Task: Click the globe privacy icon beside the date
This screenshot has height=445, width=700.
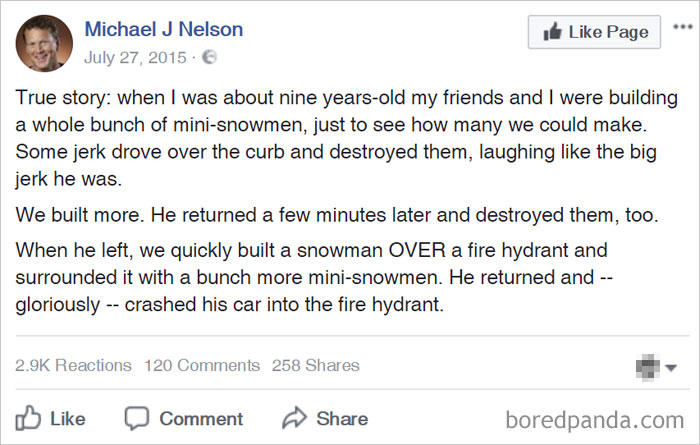Action: pos(209,58)
